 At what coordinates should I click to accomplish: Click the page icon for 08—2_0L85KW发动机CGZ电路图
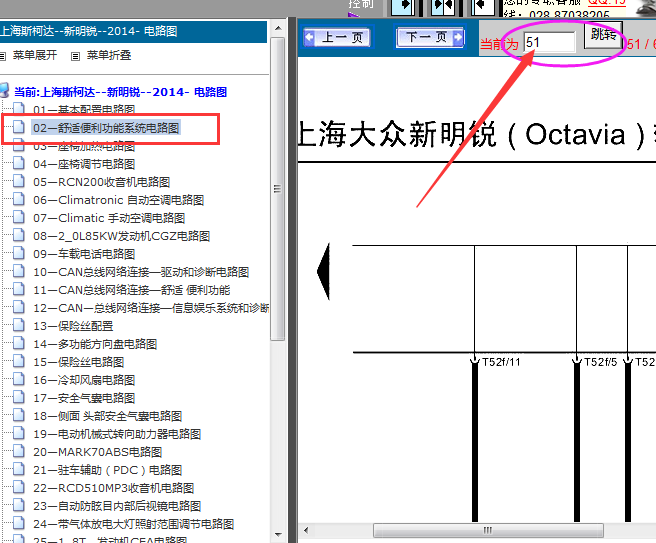18,235
